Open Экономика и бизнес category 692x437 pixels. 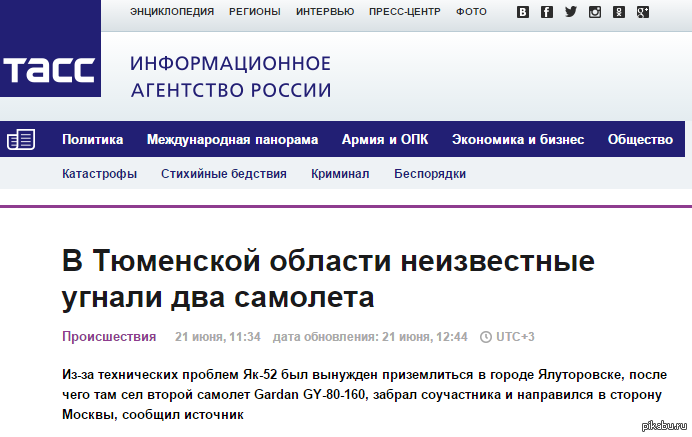[x=518, y=139]
